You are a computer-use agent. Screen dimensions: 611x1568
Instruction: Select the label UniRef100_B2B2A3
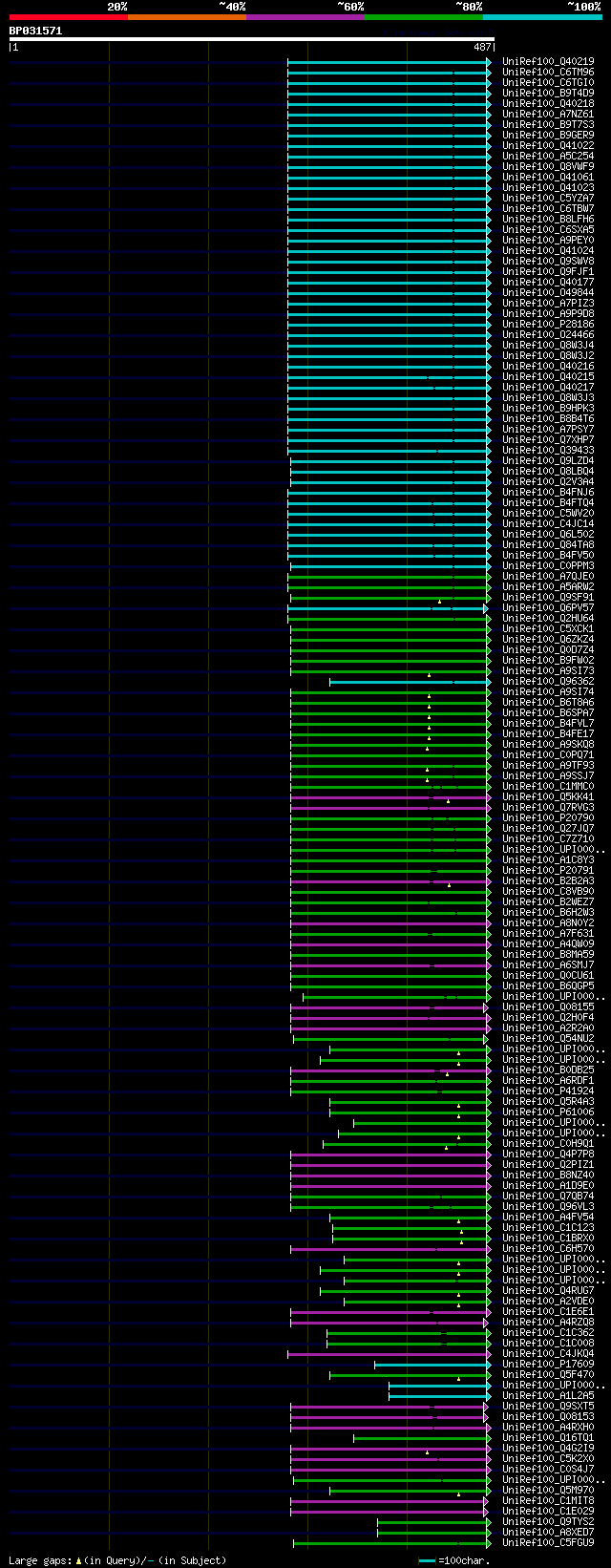click(548, 881)
